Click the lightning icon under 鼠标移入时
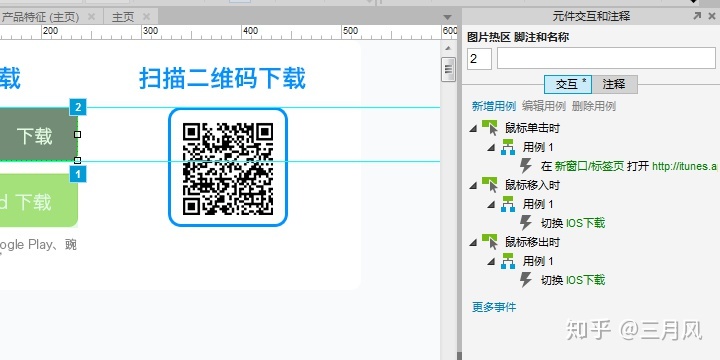Image resolution: width=720 pixels, height=360 pixels. [x=526, y=223]
